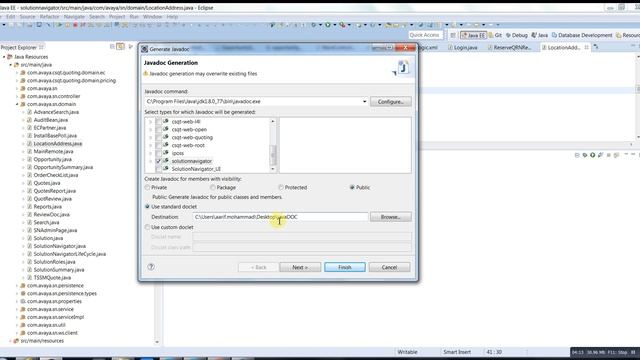Select the Private visibility radio button

click(x=147, y=187)
